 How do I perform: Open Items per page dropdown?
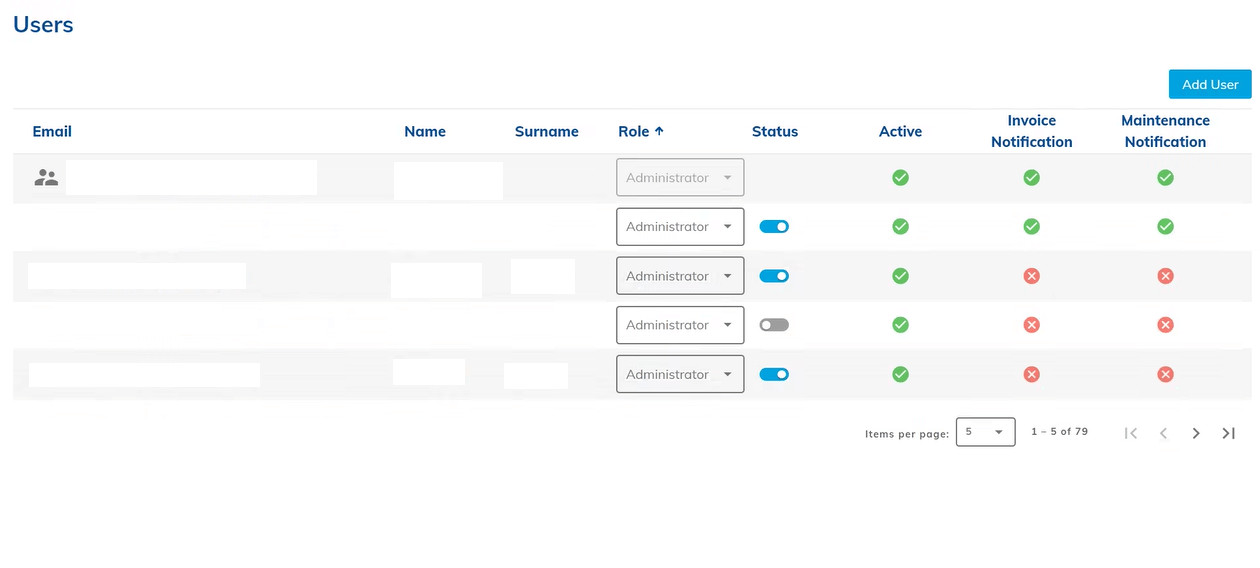(985, 432)
